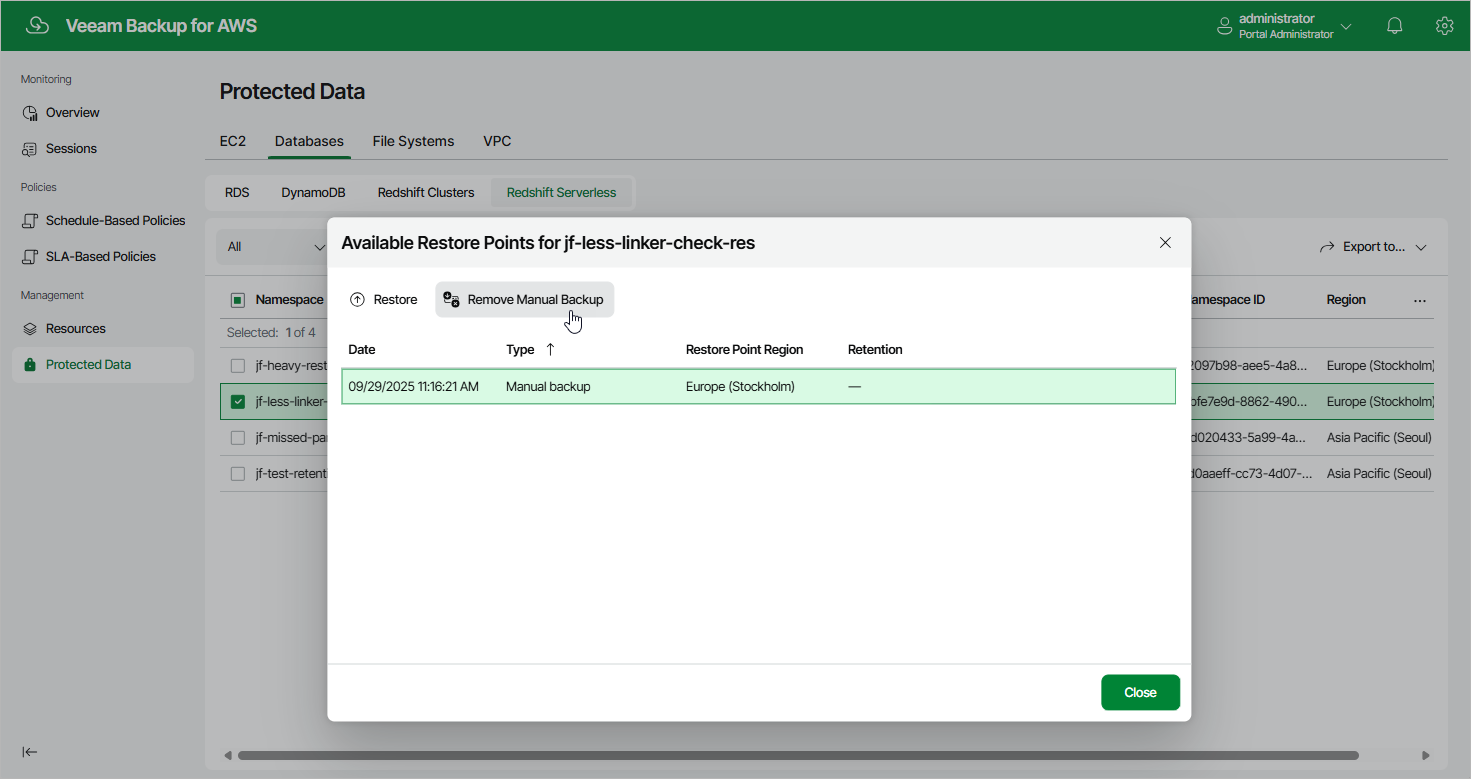
Task: Check the jf-test-retent row checkbox
Action: pos(238,474)
